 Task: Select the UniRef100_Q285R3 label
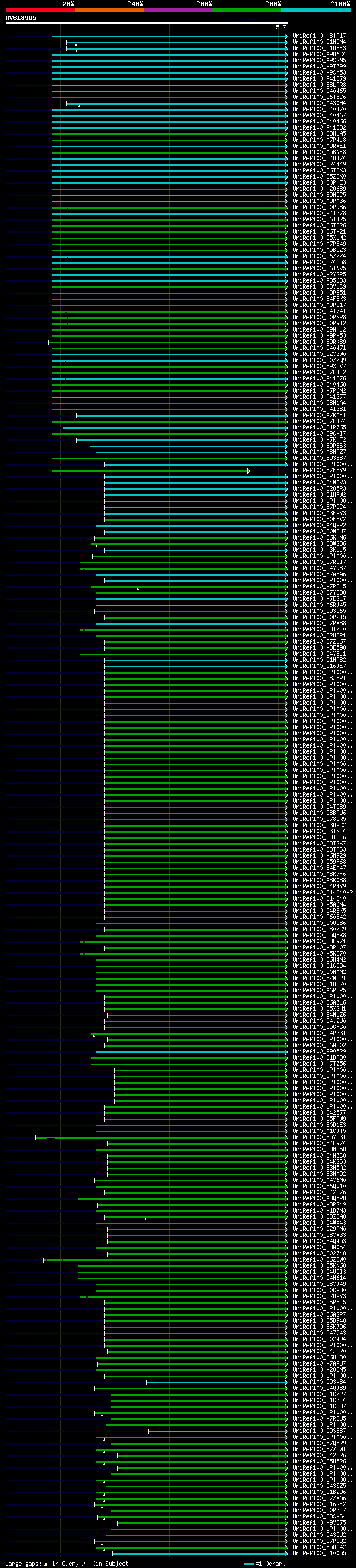[319, 489]
